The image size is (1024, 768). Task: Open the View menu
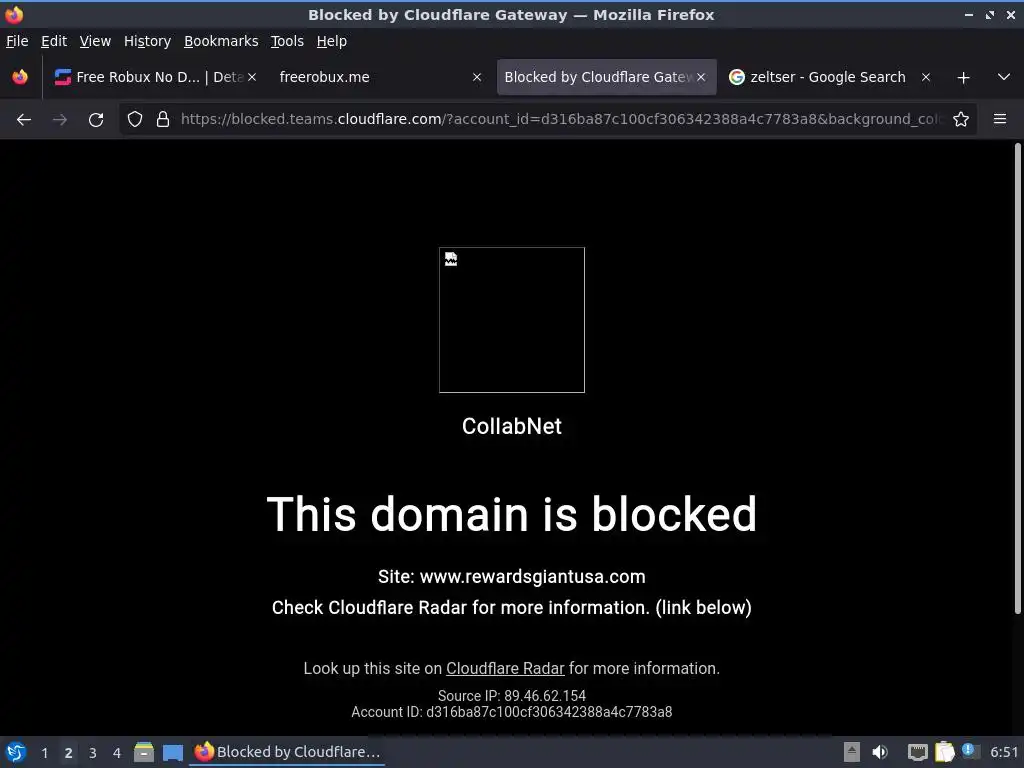tap(95, 41)
